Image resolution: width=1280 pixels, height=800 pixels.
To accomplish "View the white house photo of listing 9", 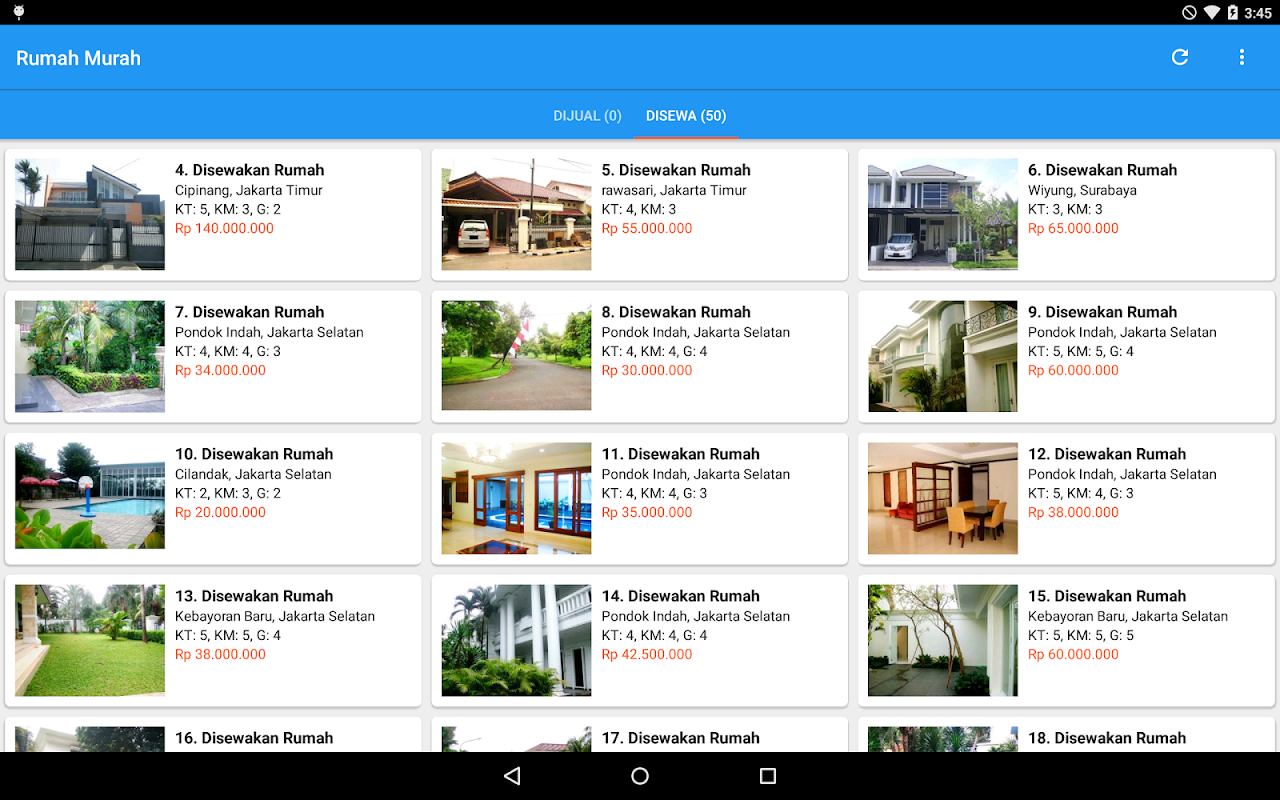I will click(x=943, y=356).
